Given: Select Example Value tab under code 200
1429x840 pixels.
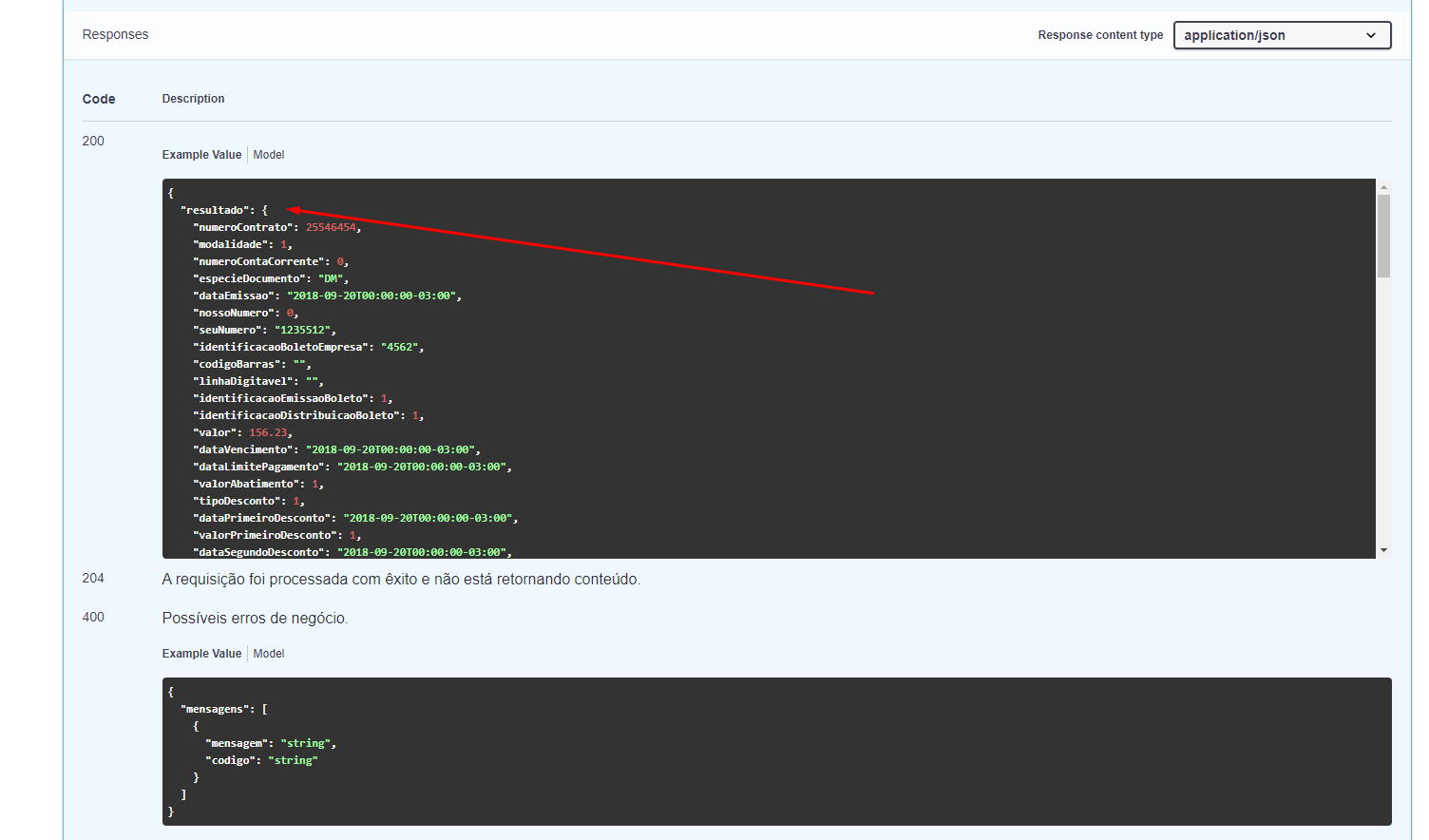Looking at the screenshot, I should 201,155.
